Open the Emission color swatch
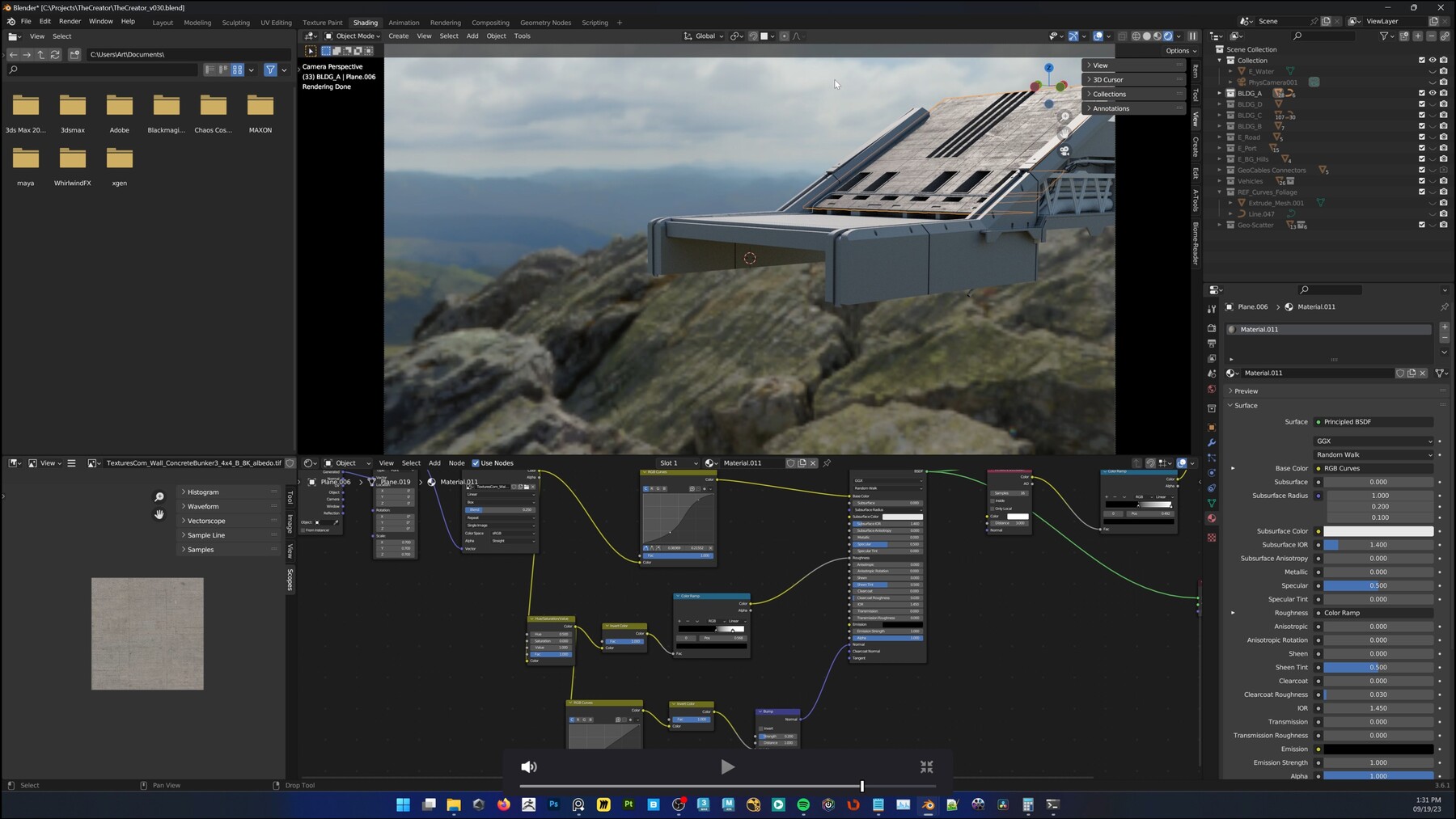 (1378, 749)
